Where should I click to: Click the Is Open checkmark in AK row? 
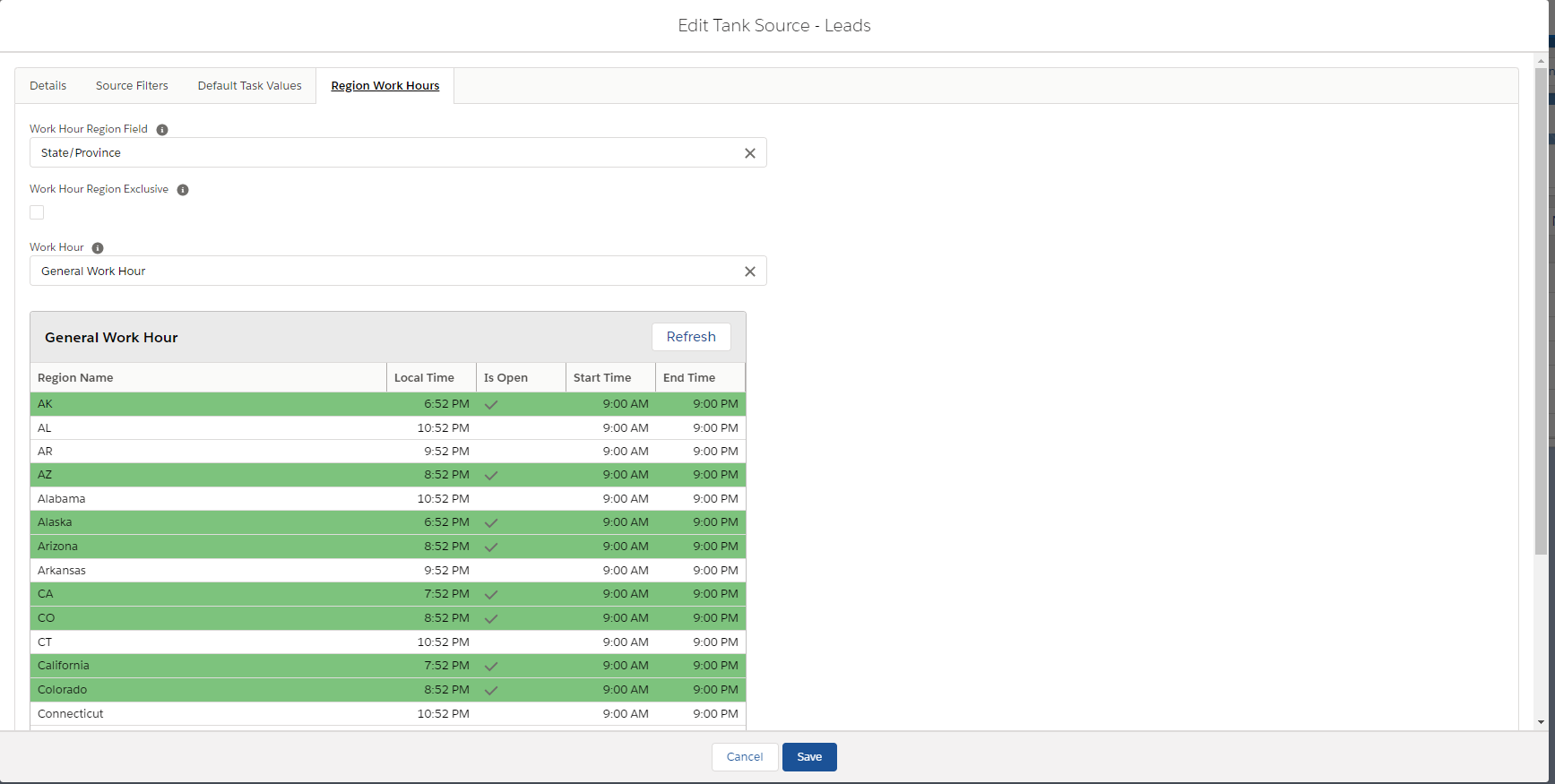click(x=491, y=405)
